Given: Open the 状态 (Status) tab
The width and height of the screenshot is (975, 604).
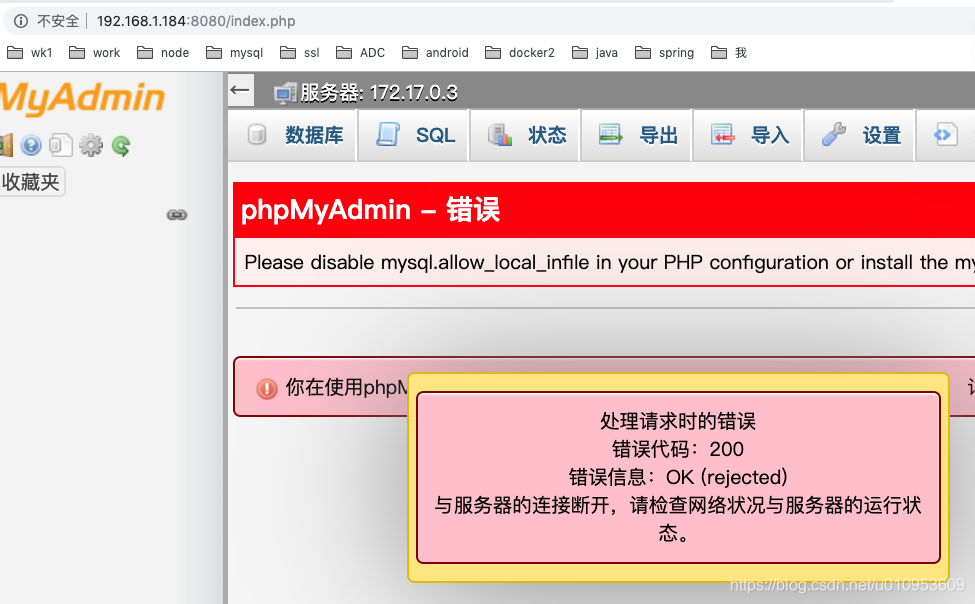Looking at the screenshot, I should pyautogui.click(x=527, y=135).
